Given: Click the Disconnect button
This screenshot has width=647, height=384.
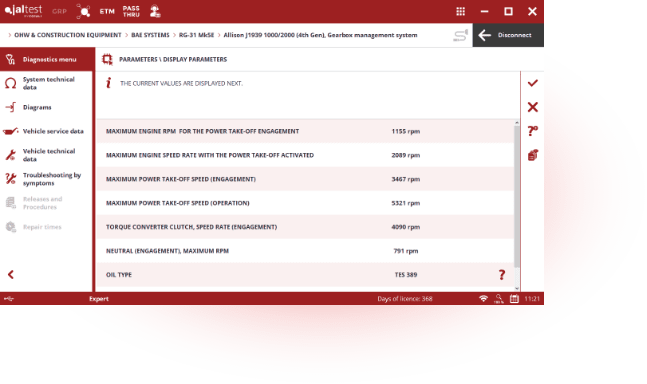Looking at the screenshot, I should click(508, 35).
